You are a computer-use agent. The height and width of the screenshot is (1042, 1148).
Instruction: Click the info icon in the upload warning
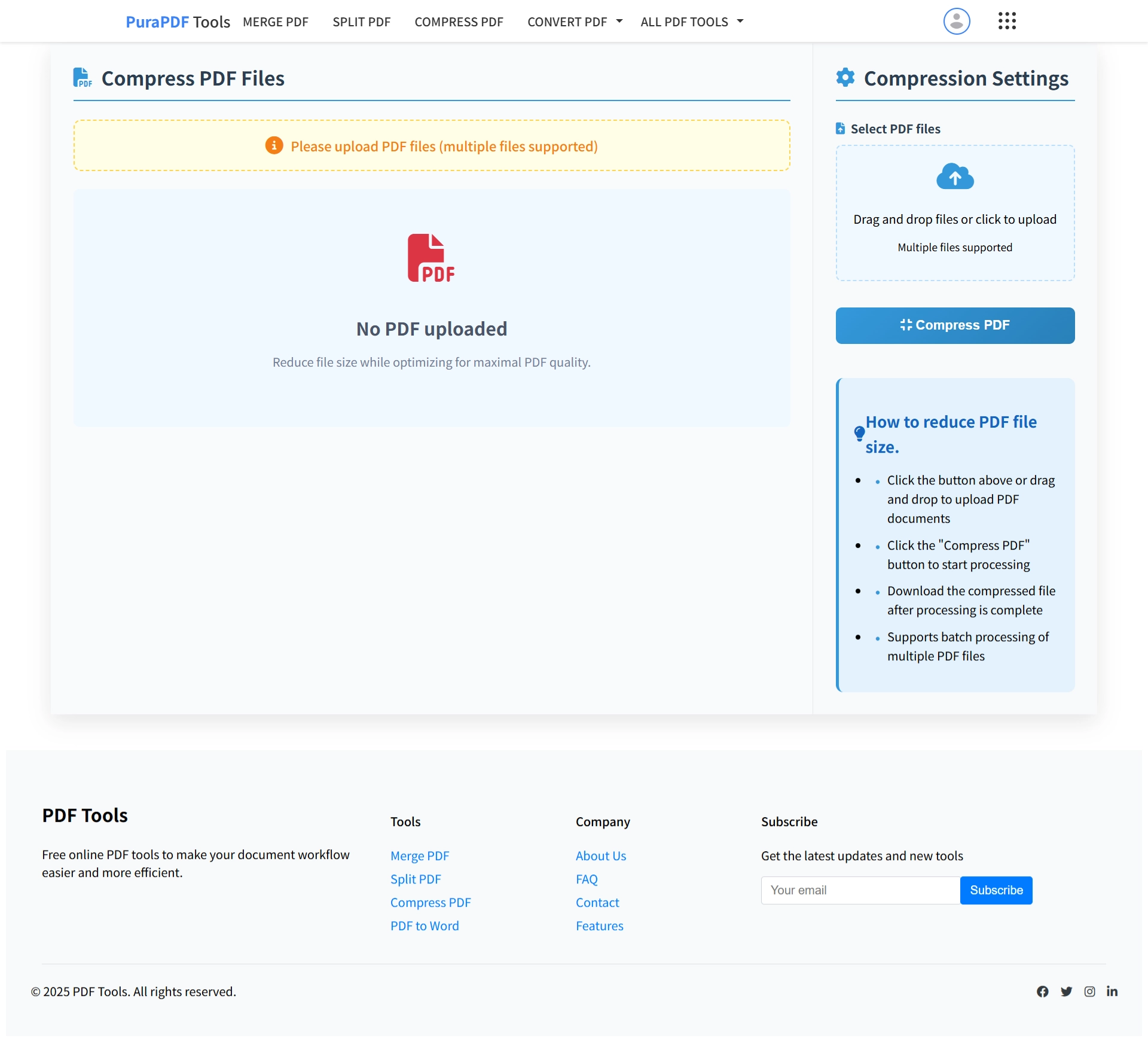274,145
